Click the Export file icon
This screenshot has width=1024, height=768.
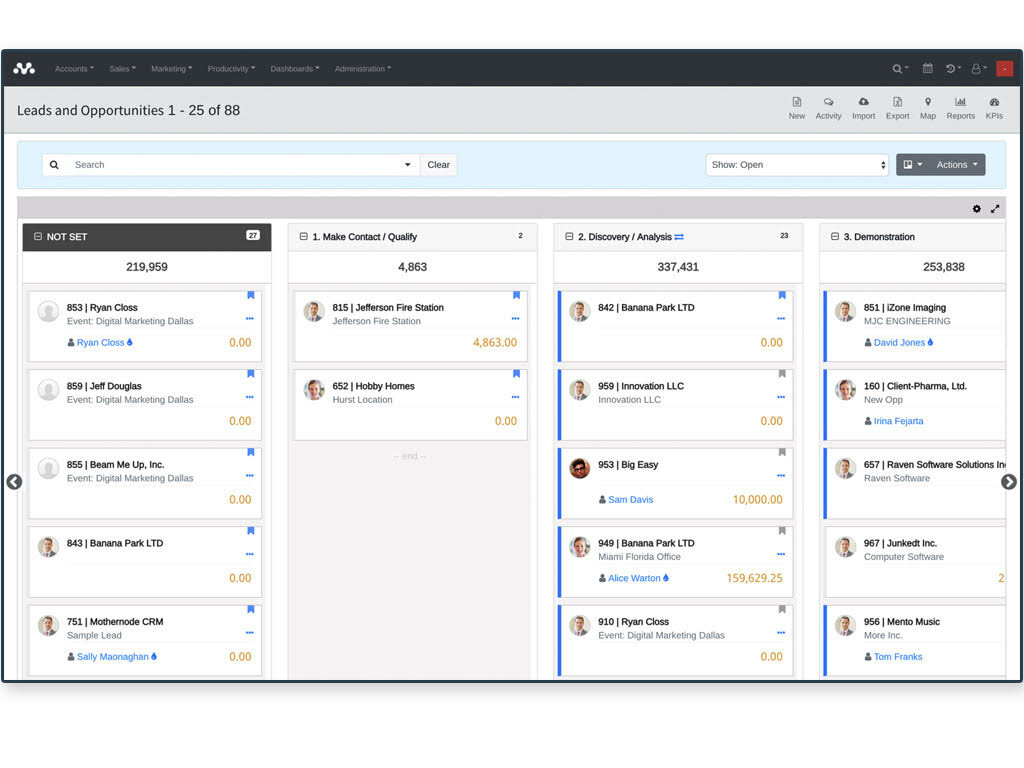(897, 103)
